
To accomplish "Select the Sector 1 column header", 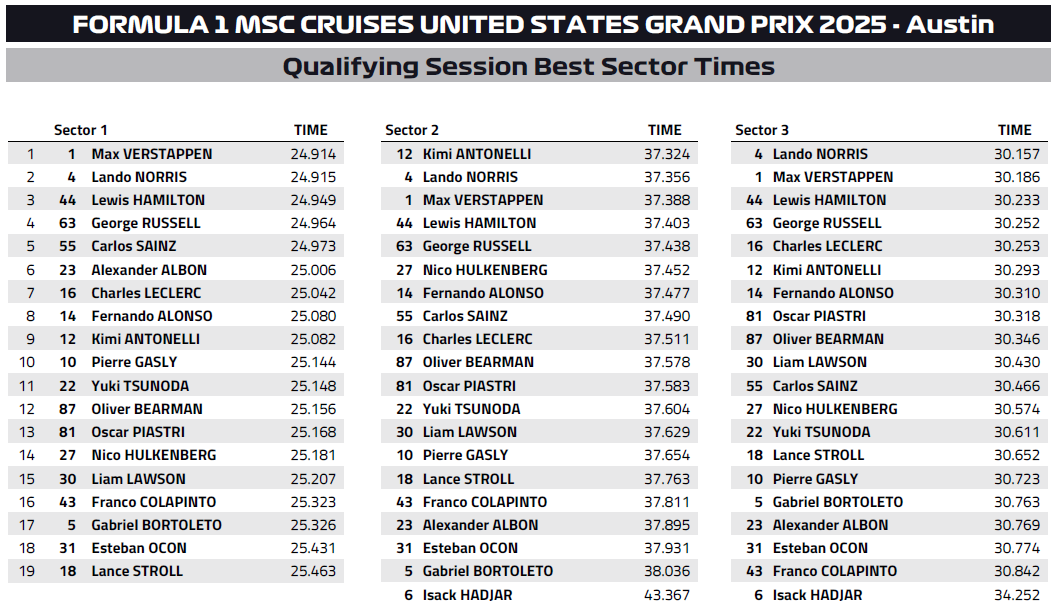I will point(80,130).
